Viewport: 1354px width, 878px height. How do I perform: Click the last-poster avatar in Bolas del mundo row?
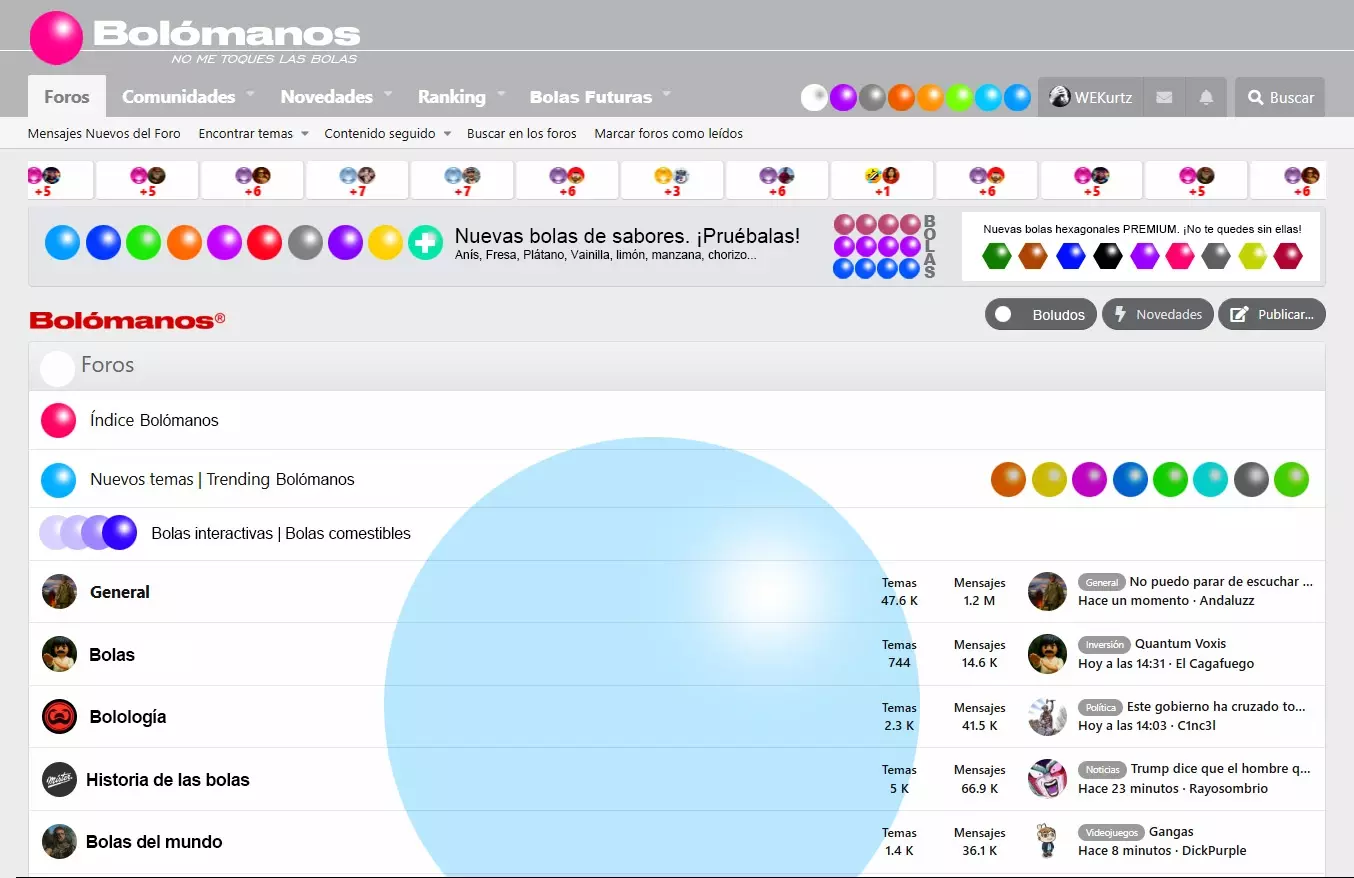pyautogui.click(x=1047, y=841)
